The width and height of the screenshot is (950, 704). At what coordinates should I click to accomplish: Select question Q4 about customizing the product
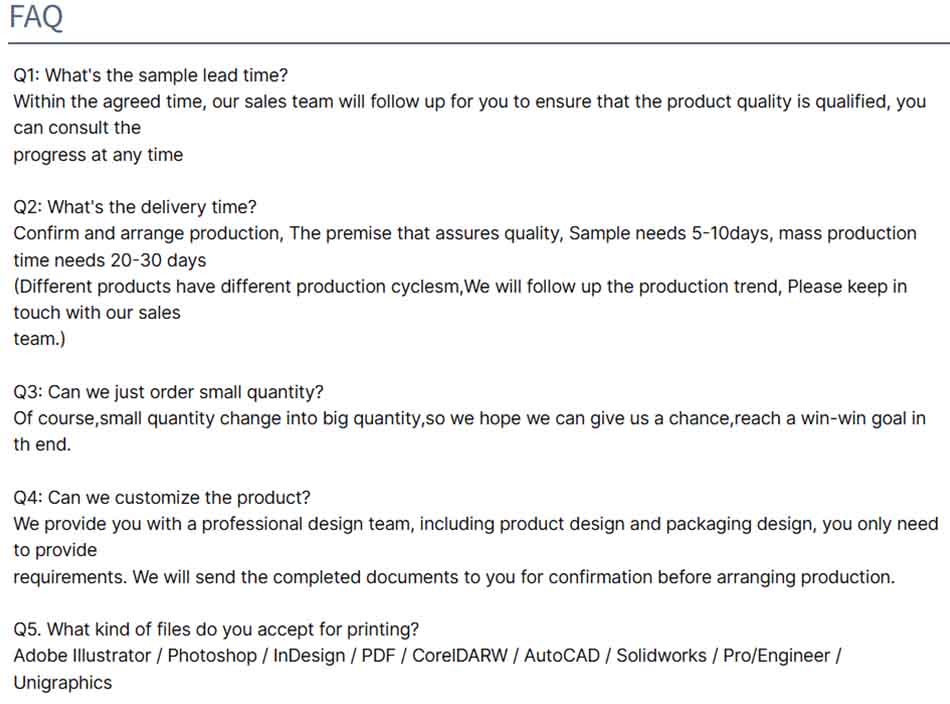pyautogui.click(x=162, y=497)
